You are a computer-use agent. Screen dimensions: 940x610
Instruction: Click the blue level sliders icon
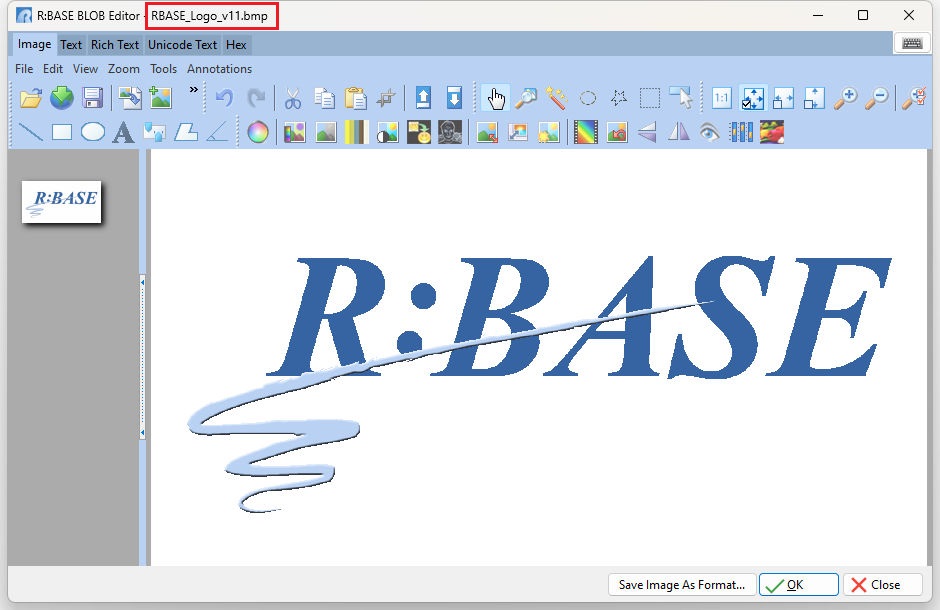pyautogui.click(x=741, y=132)
